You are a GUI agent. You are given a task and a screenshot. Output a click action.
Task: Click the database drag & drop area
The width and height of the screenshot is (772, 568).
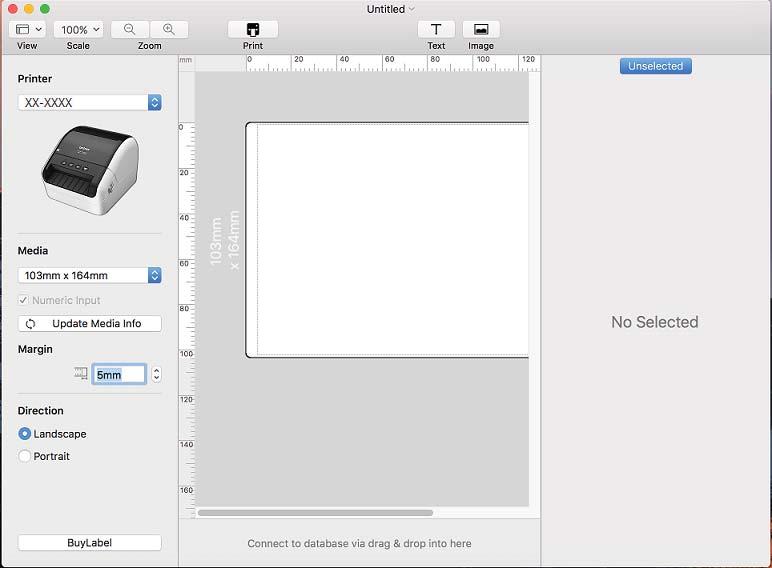pyautogui.click(x=359, y=543)
